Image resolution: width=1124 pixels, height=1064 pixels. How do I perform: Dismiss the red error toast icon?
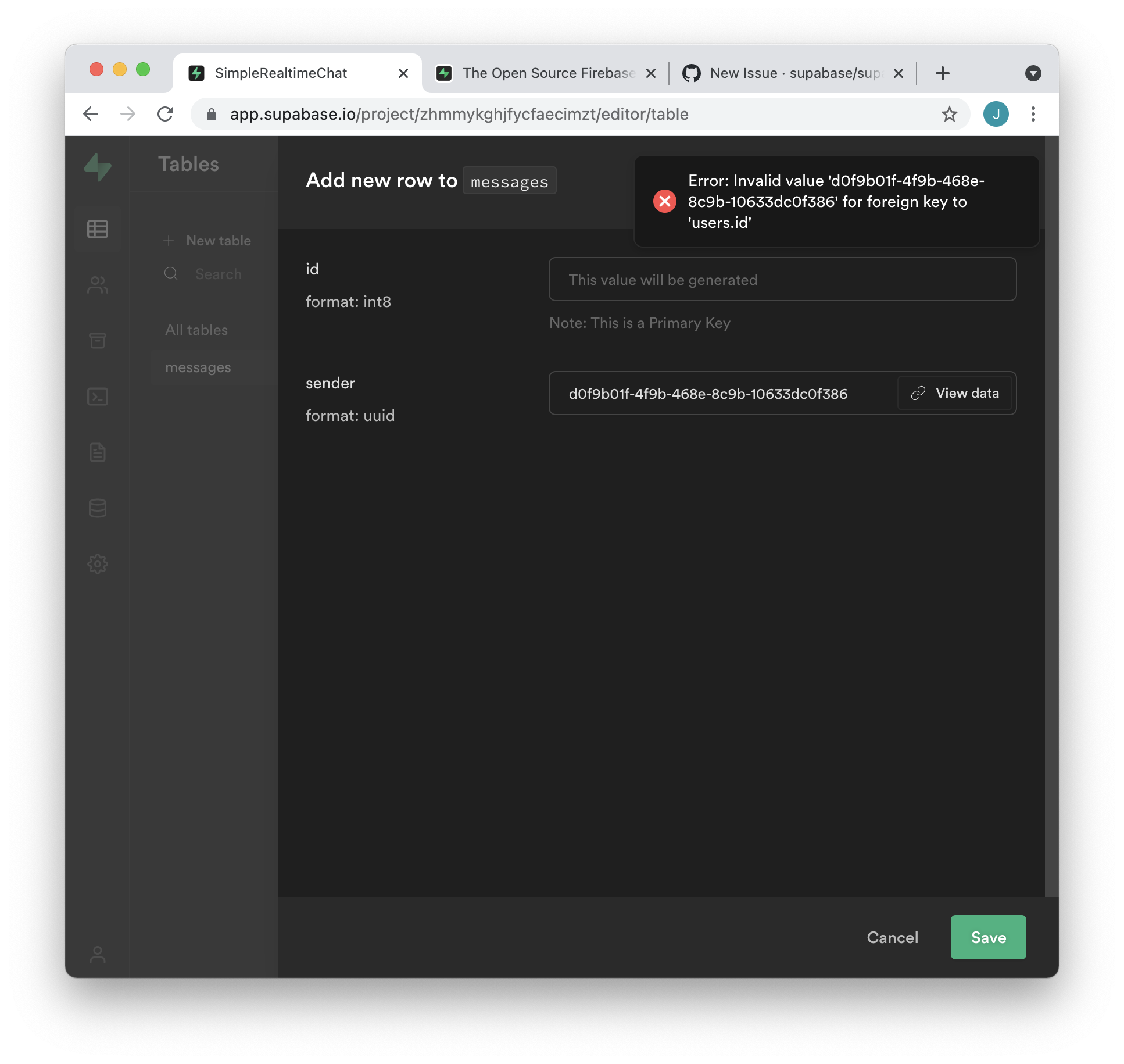pos(665,201)
